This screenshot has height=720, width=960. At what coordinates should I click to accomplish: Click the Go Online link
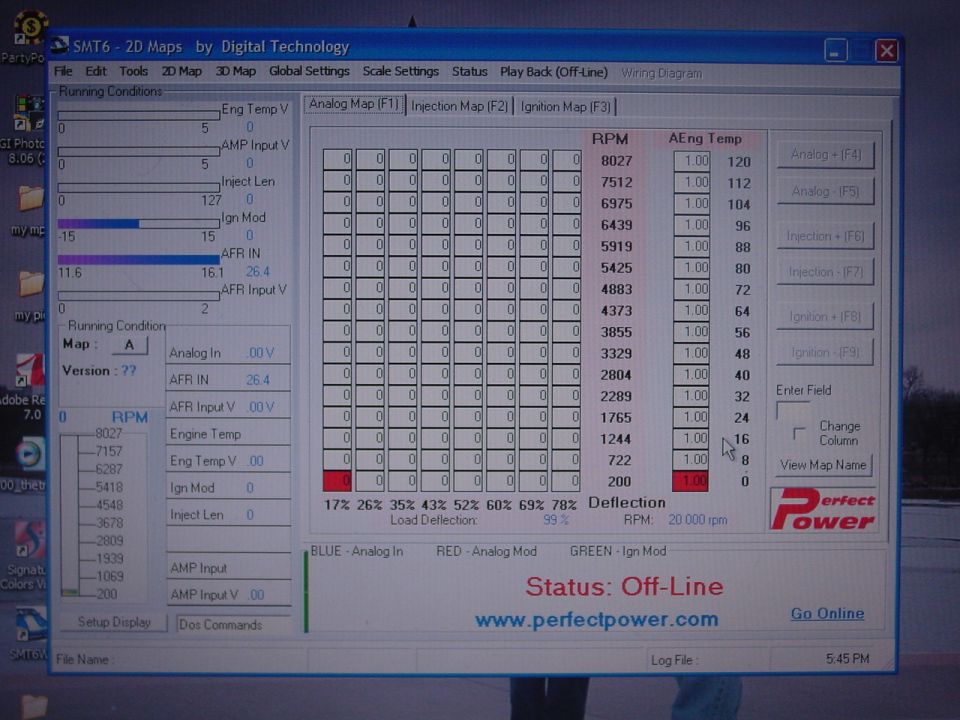pyautogui.click(x=827, y=613)
